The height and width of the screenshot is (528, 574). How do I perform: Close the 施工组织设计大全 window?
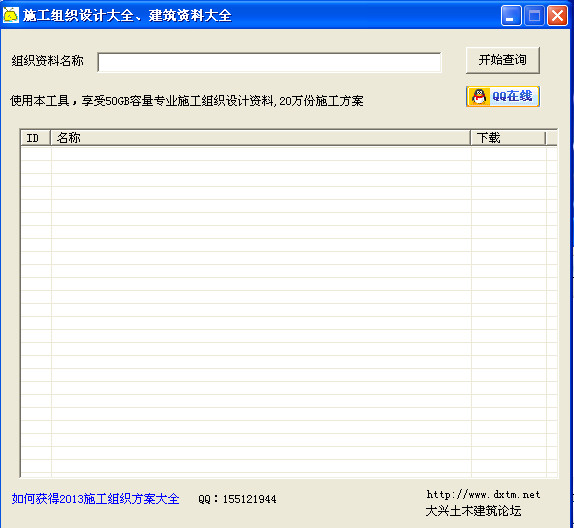[557, 16]
